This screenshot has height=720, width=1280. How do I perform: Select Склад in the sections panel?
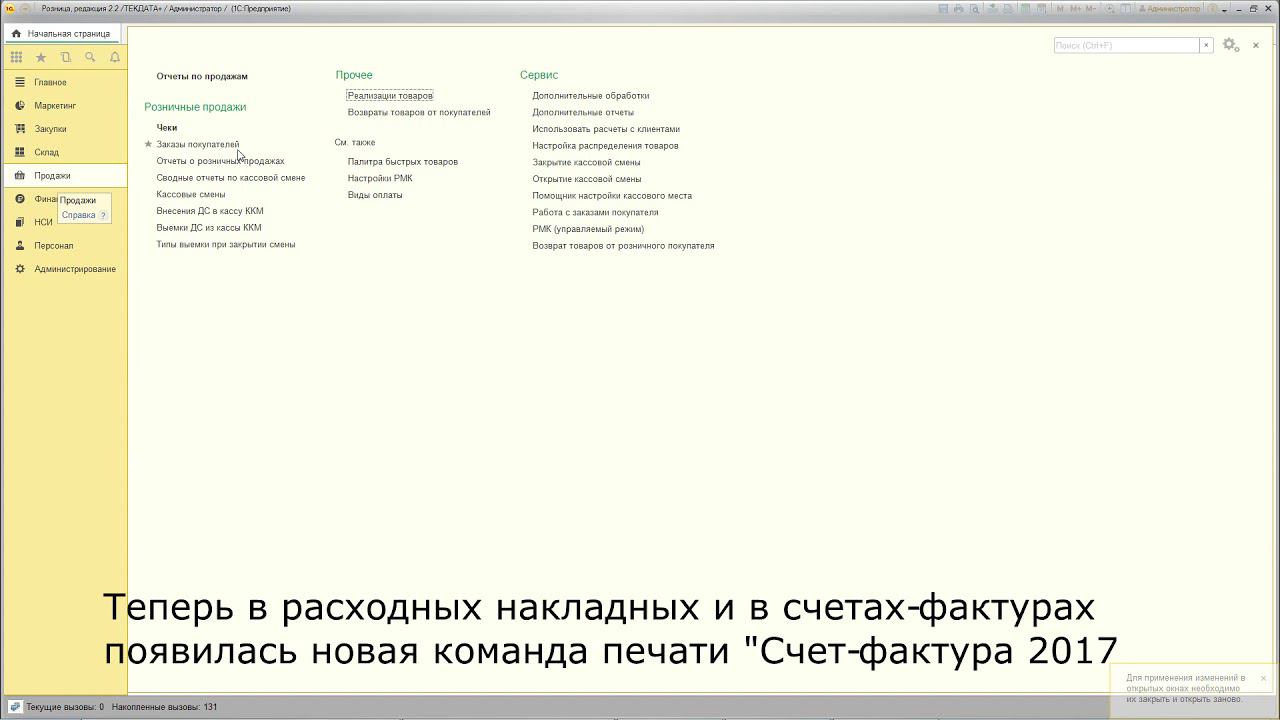click(x=46, y=152)
